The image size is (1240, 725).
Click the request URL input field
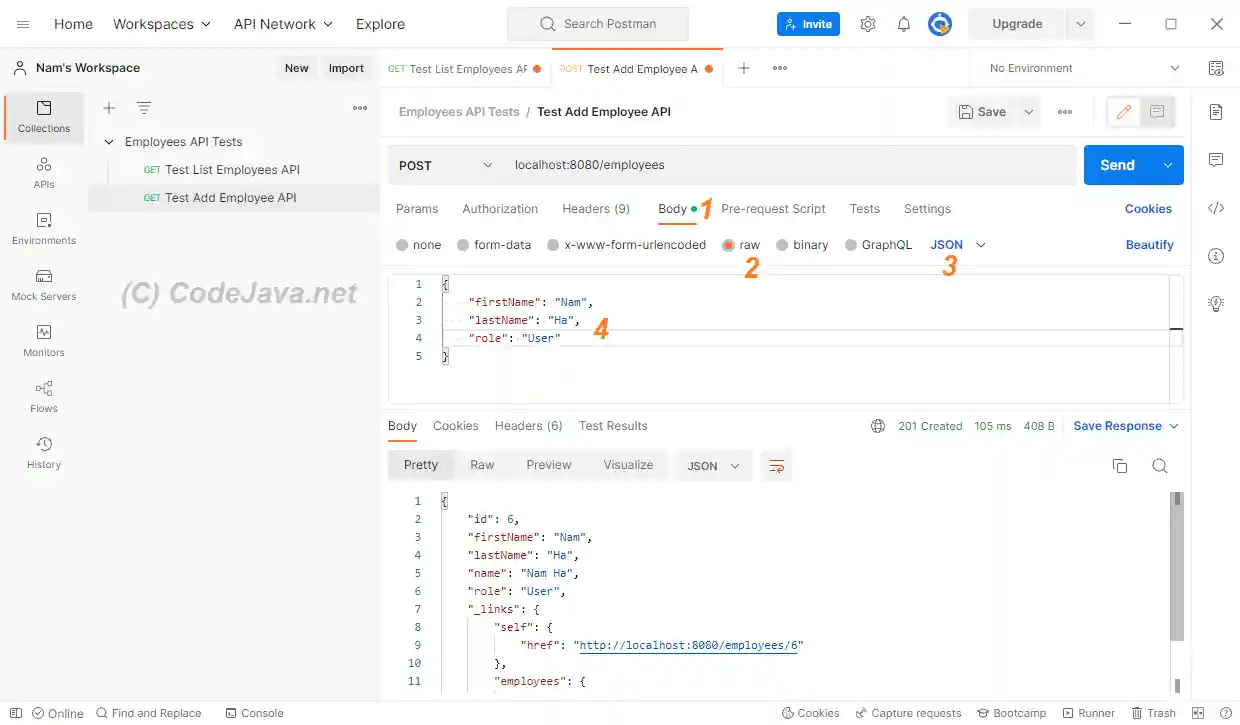tap(700, 164)
